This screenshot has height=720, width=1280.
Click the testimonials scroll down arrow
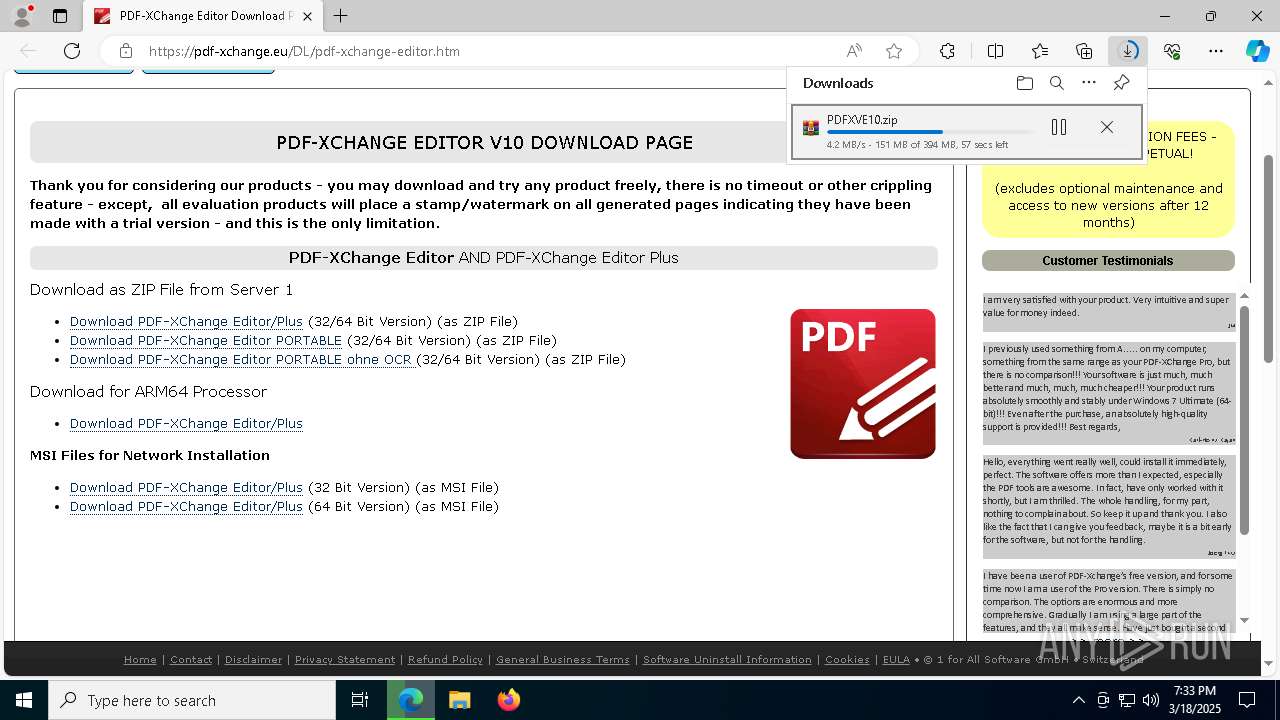click(x=1244, y=621)
